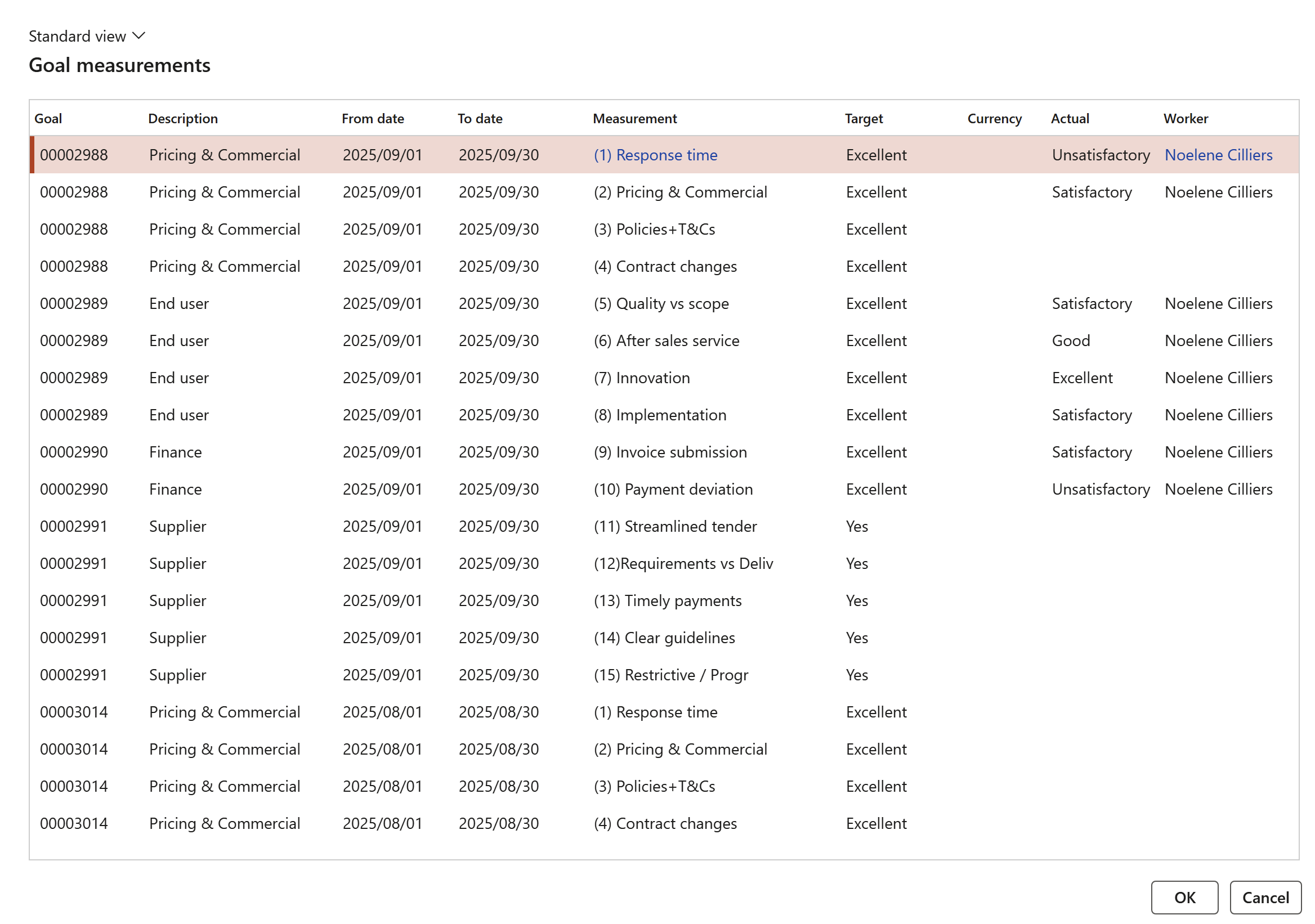Viewport: 1315px width, 924px height.
Task: Click the Worker column header
Action: pyautogui.click(x=1185, y=119)
